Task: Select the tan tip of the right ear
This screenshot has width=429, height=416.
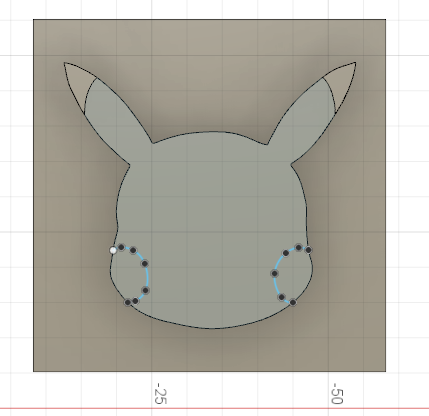Action: coord(342,83)
